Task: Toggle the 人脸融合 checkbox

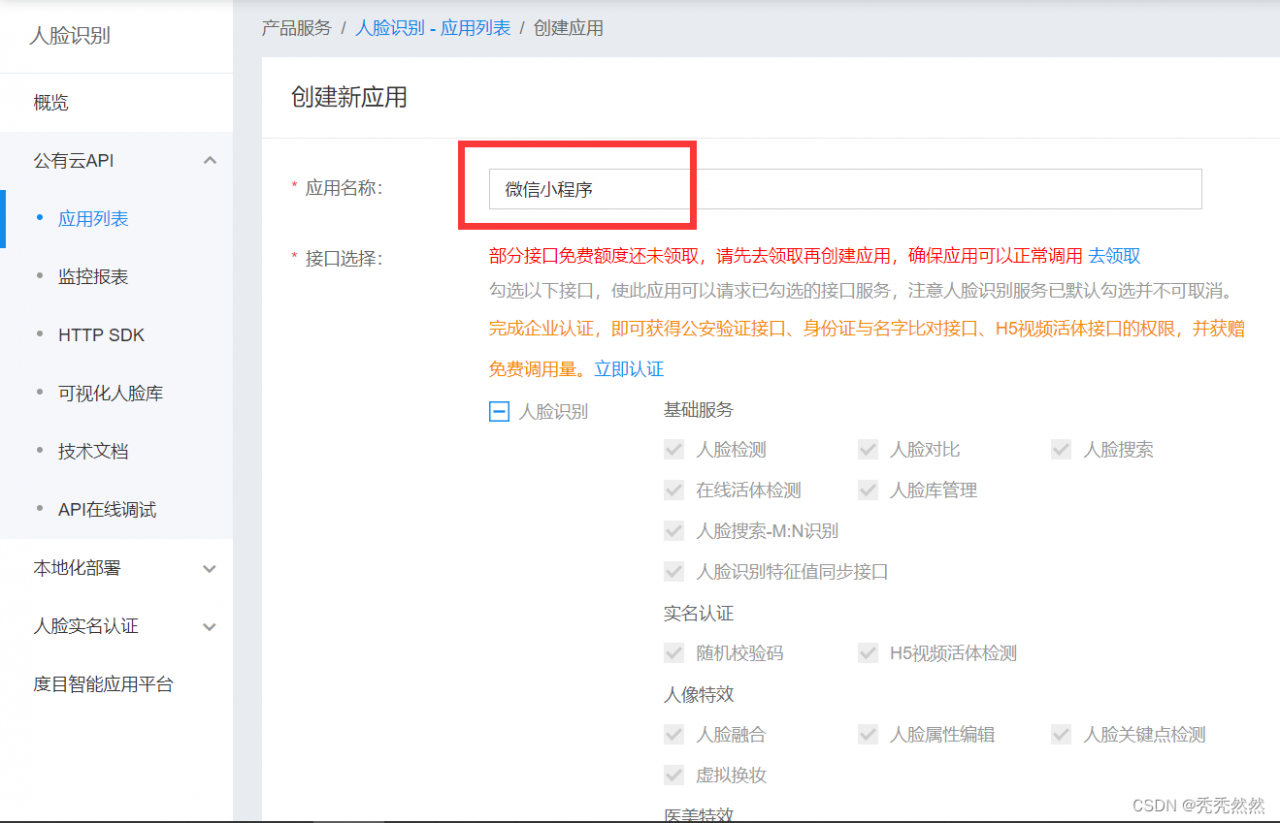Action: pos(674,734)
